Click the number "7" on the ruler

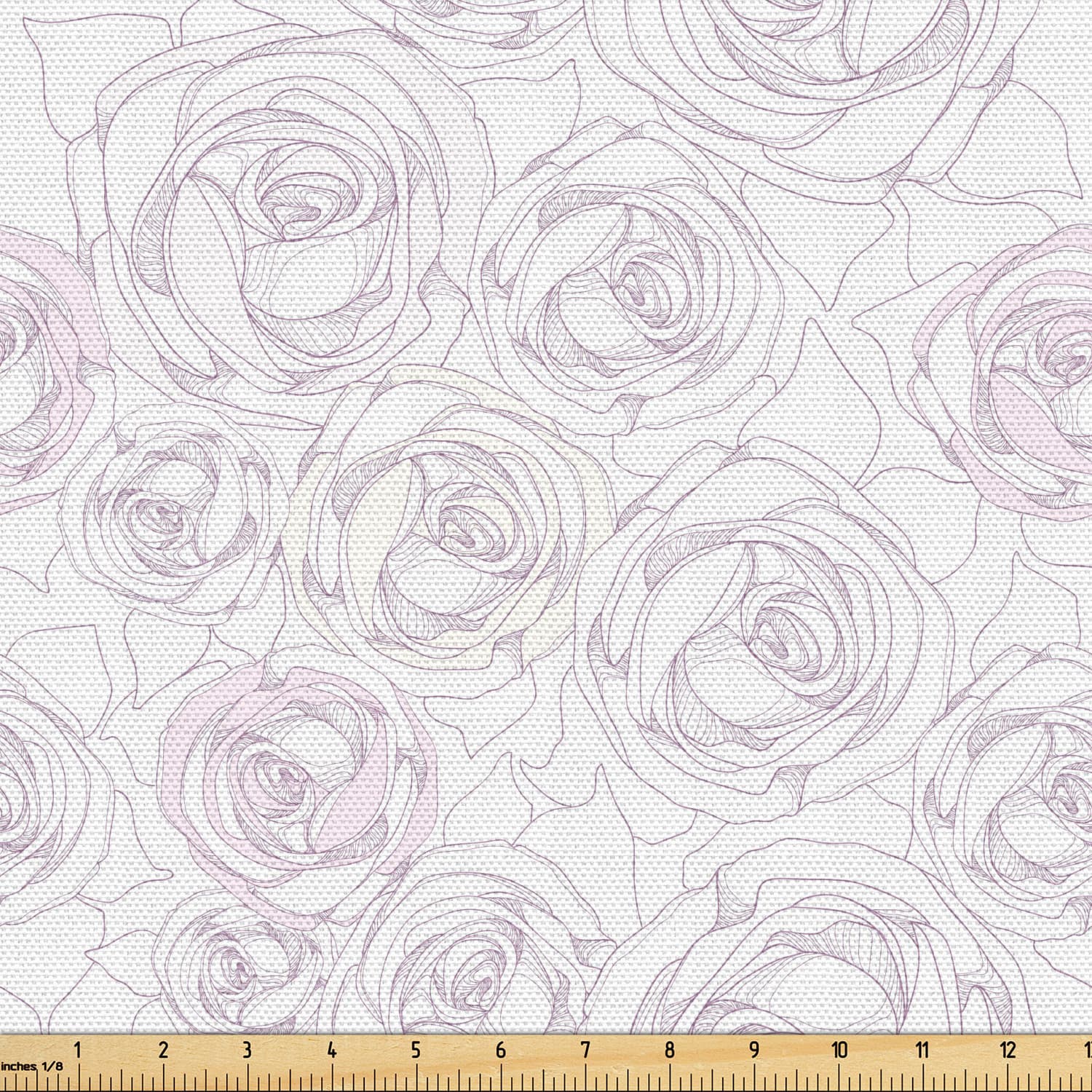(x=585, y=1050)
